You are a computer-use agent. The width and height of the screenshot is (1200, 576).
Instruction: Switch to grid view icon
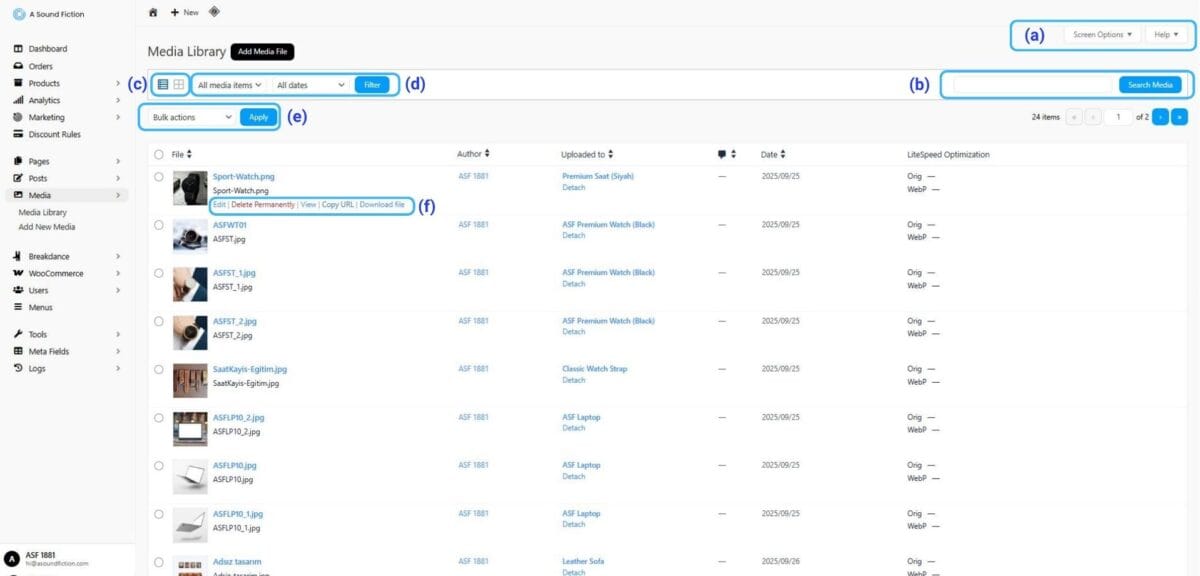coord(178,85)
